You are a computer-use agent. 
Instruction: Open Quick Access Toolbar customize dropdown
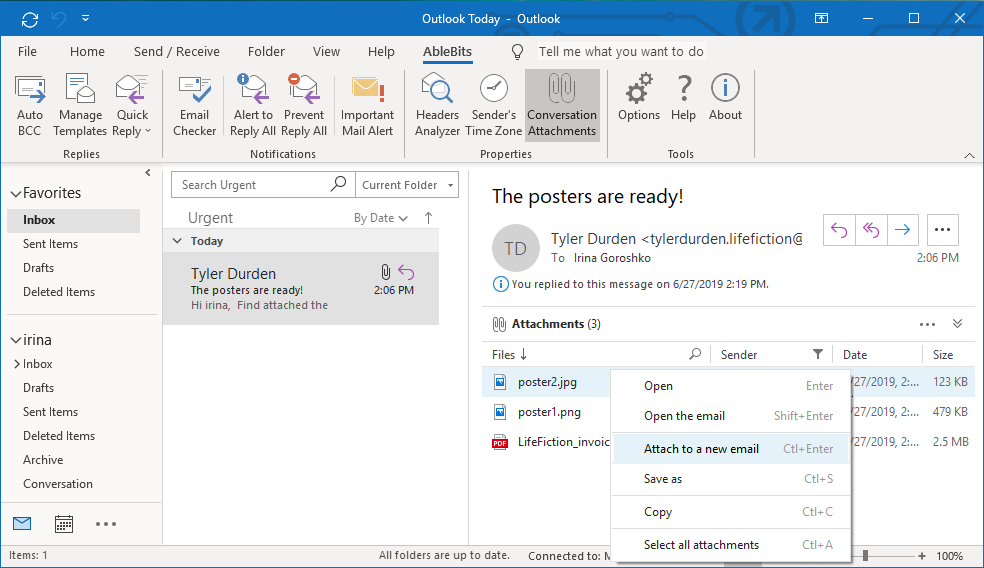(85, 18)
